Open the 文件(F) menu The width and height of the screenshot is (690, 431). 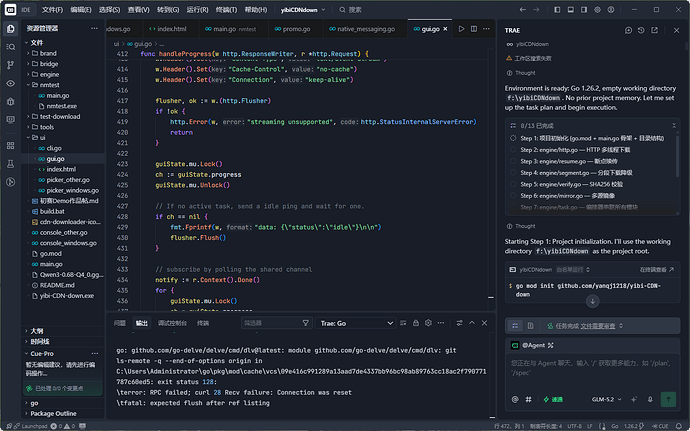[52, 10]
